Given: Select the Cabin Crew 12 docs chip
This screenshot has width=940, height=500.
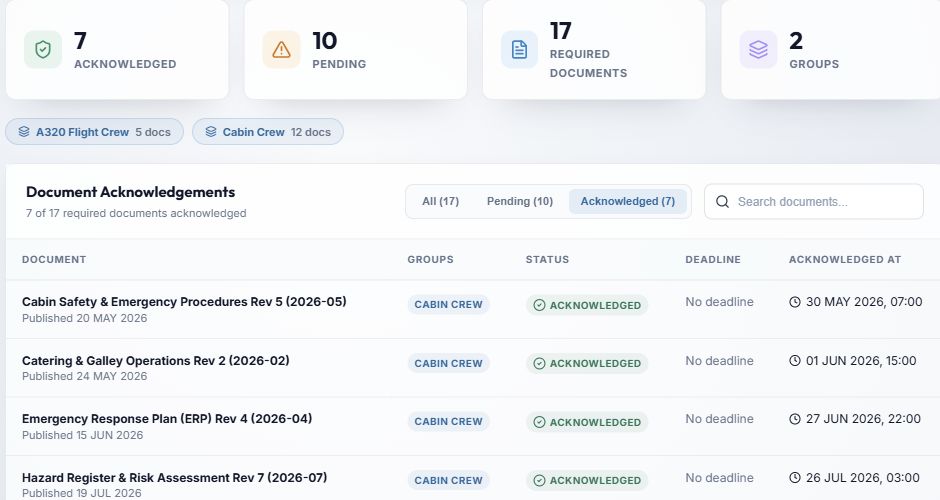Looking at the screenshot, I should (x=268, y=132).
